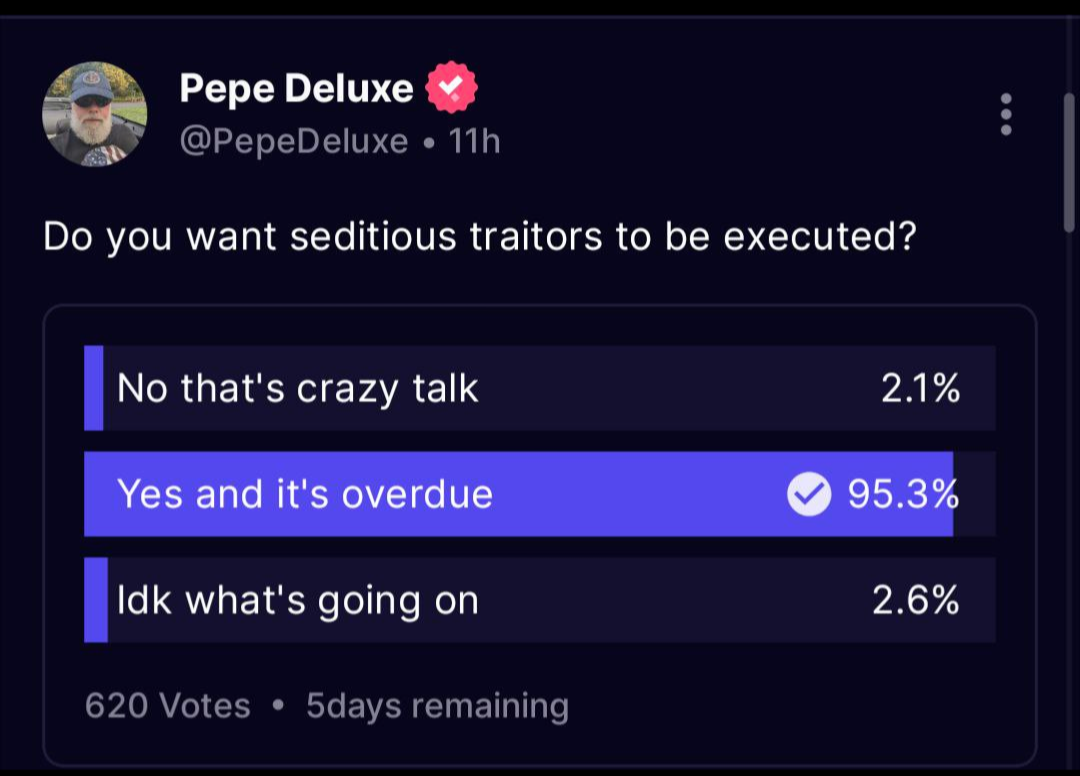
Task: Click the 11h post timestamp
Action: point(474,142)
